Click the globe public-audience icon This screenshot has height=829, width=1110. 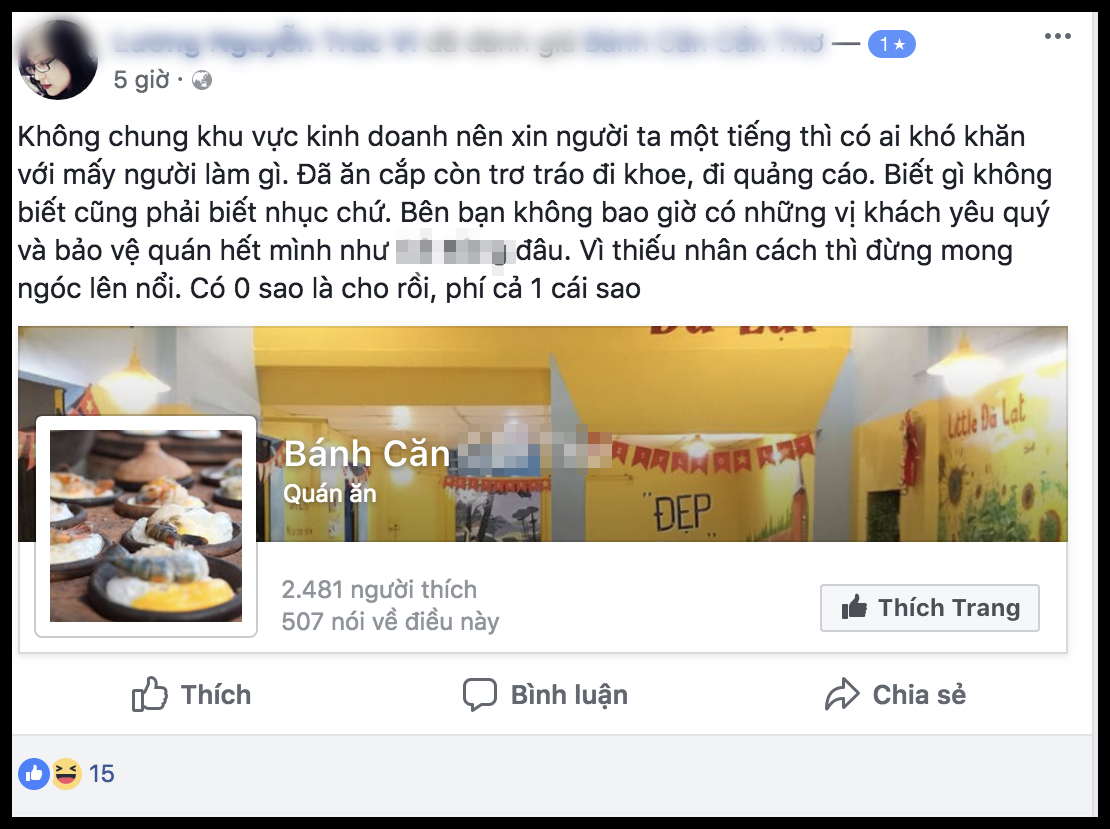tap(202, 80)
